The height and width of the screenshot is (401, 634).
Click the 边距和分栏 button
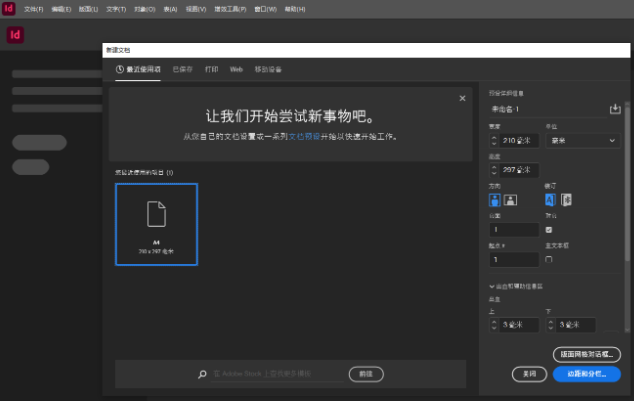[586, 374]
